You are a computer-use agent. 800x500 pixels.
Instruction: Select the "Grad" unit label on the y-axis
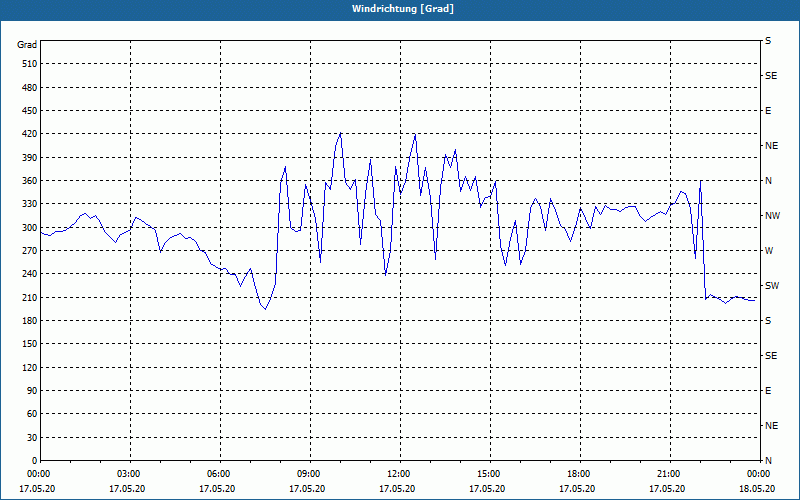click(x=27, y=45)
